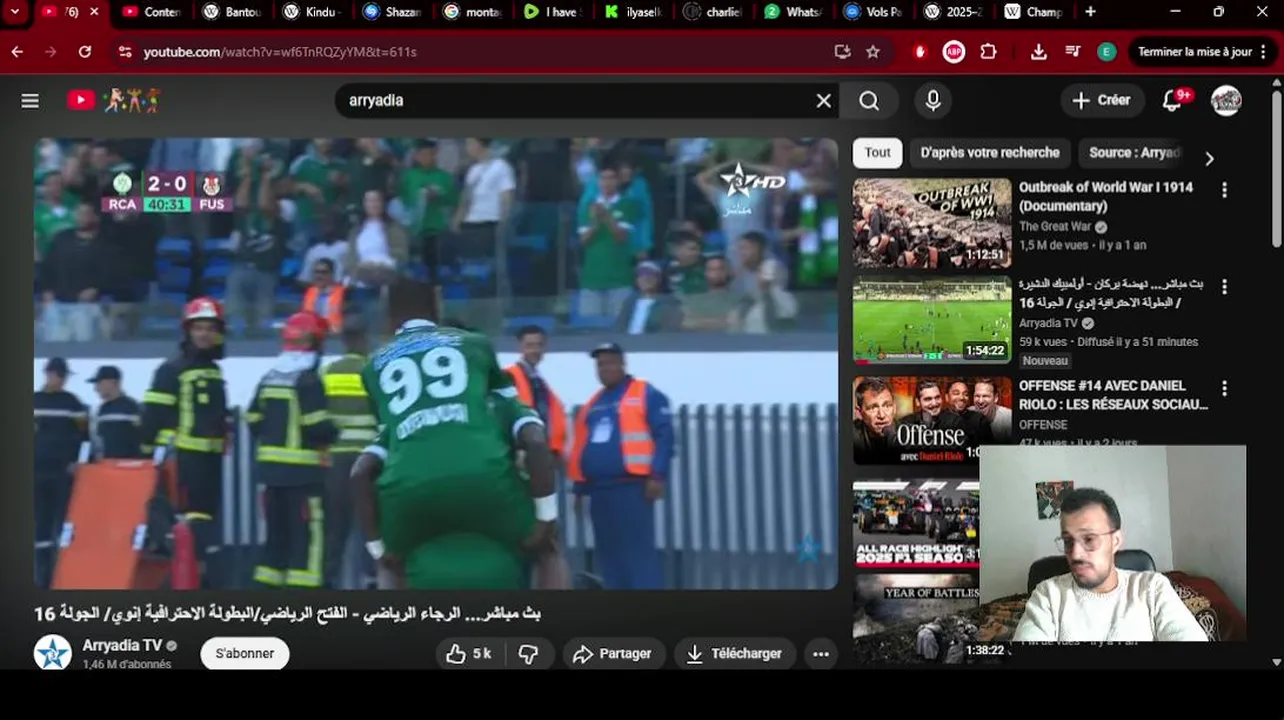Open The Great War channel link
The height and width of the screenshot is (720, 1284).
tap(1055, 227)
